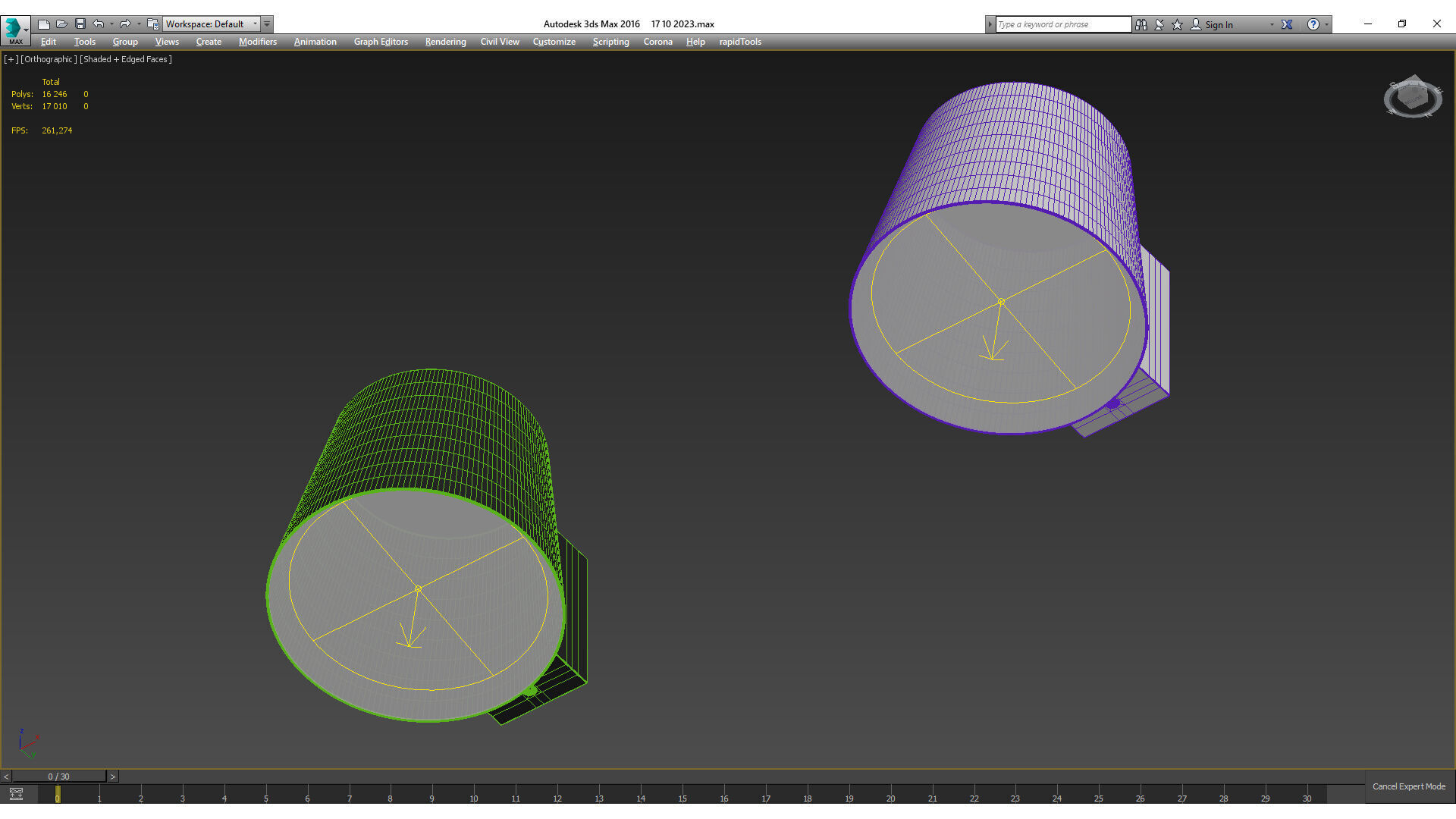Click Cancel Expert Mode button

click(1408, 786)
